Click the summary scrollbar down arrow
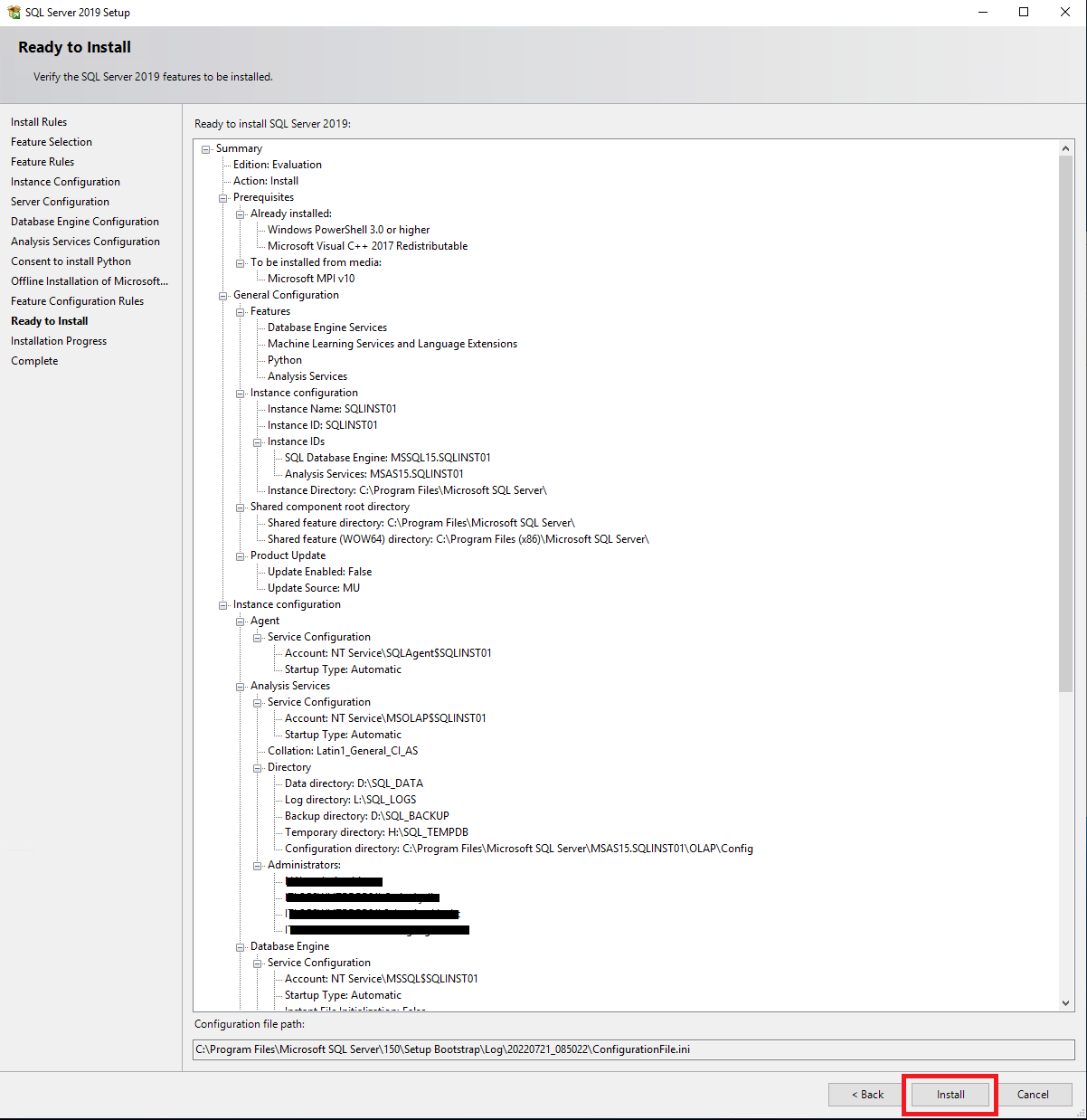1087x1120 pixels. tap(1066, 1003)
